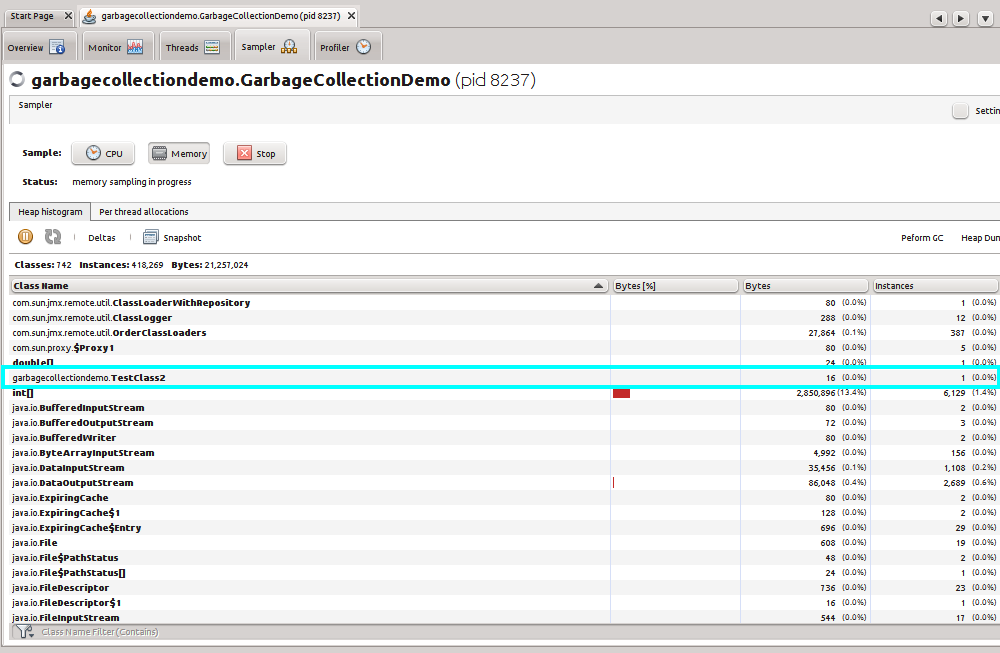Screen dimensions: 1000x653
Task: Click the Overview tab info icon
Action: (x=57, y=47)
